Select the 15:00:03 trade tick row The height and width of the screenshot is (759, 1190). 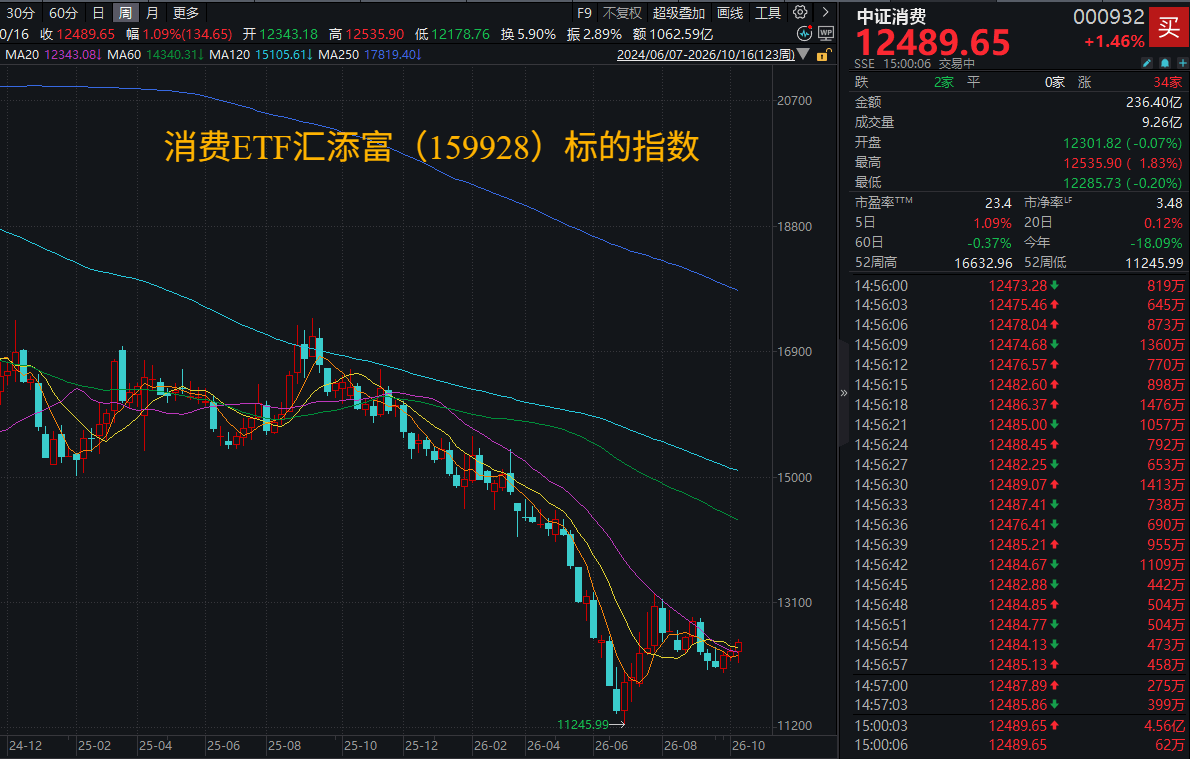pos(1019,726)
